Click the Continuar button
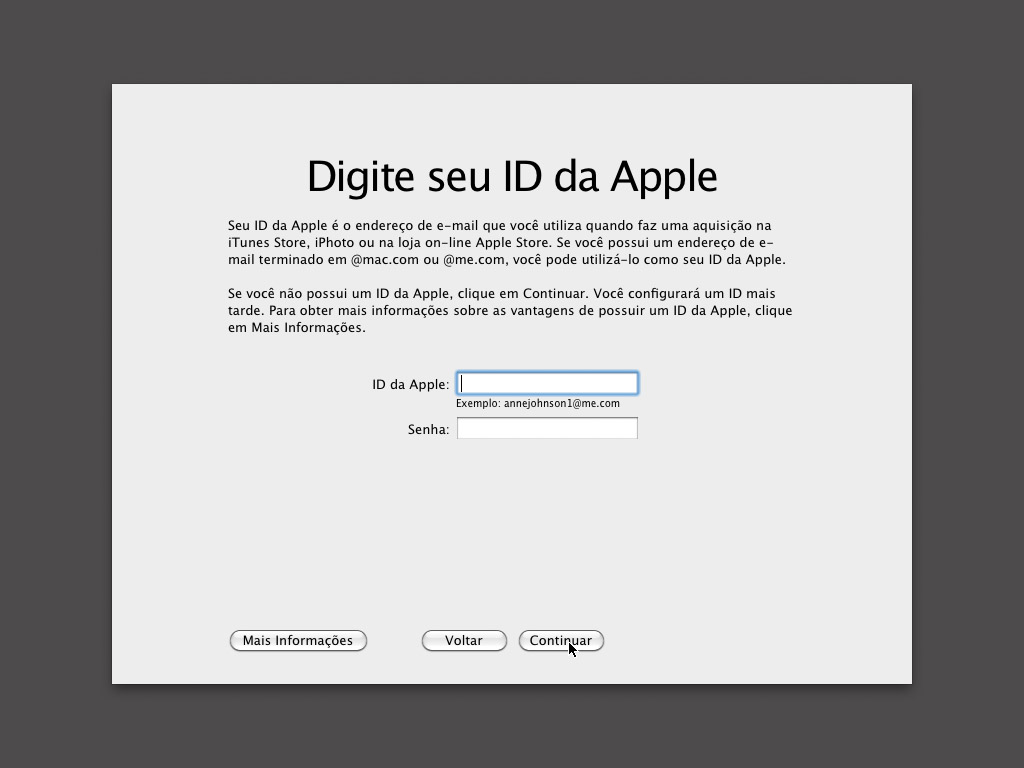1024x768 pixels. [x=561, y=641]
